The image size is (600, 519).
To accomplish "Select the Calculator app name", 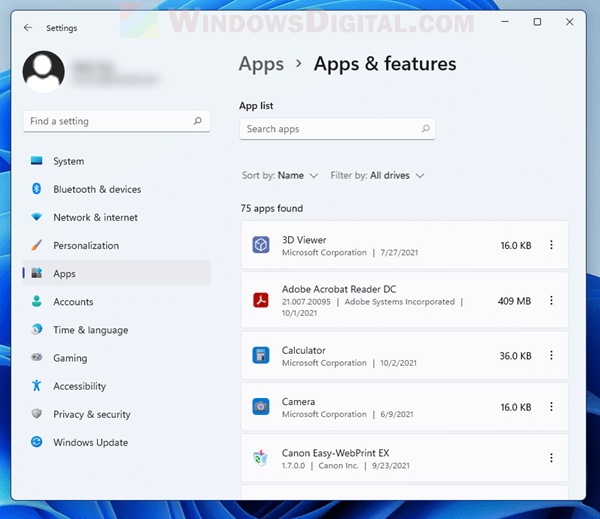I will click(304, 350).
